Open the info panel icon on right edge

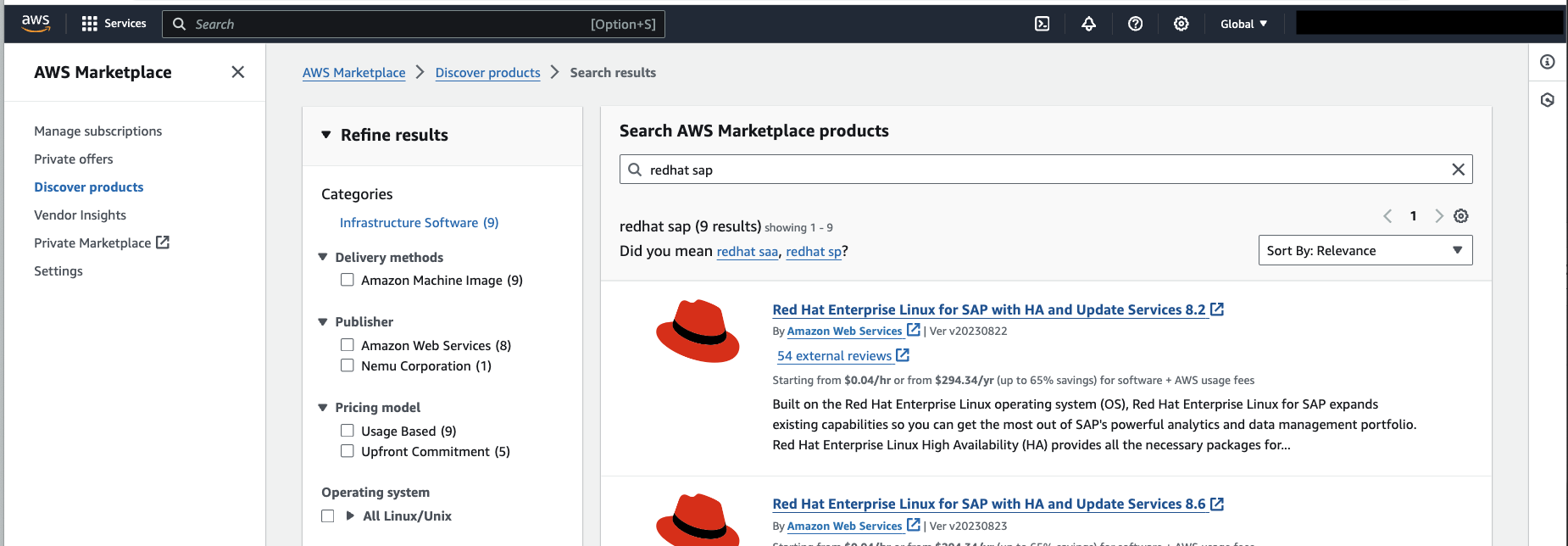(1548, 62)
